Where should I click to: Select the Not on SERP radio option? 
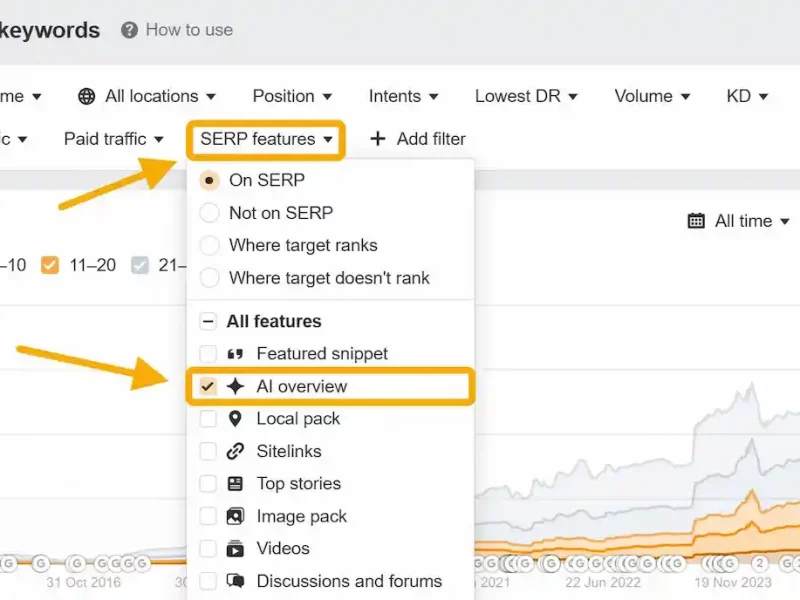(209, 213)
